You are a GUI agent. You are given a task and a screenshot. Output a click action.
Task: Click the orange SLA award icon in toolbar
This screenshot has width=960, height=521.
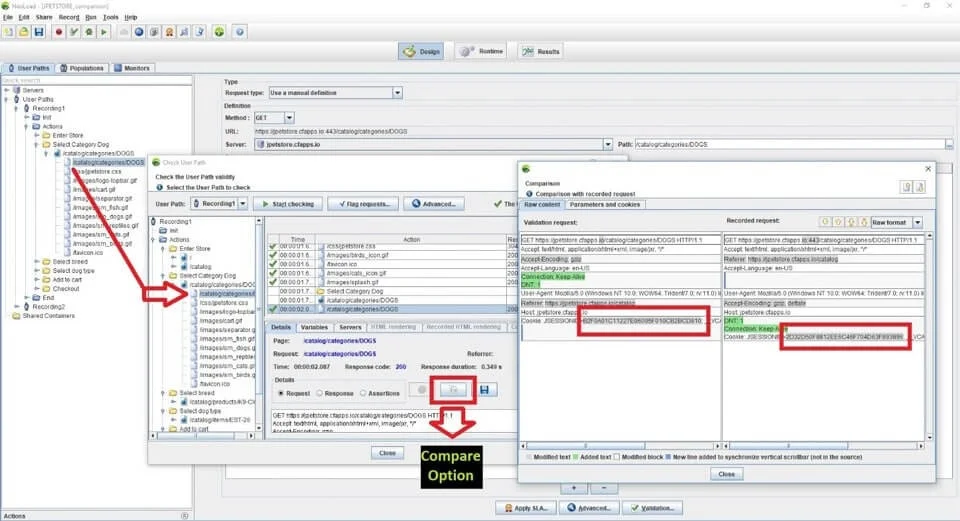tap(169, 32)
